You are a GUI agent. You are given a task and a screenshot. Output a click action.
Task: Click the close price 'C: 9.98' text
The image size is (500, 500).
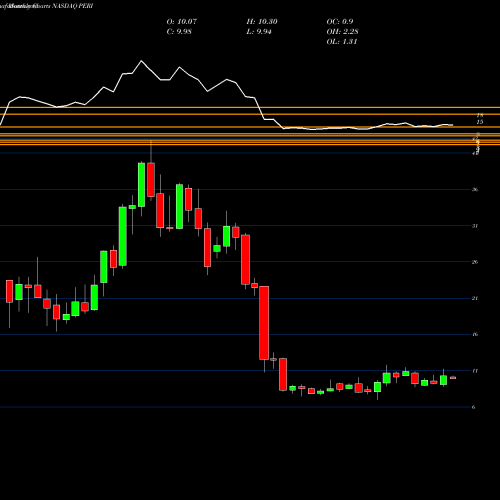(x=179, y=32)
